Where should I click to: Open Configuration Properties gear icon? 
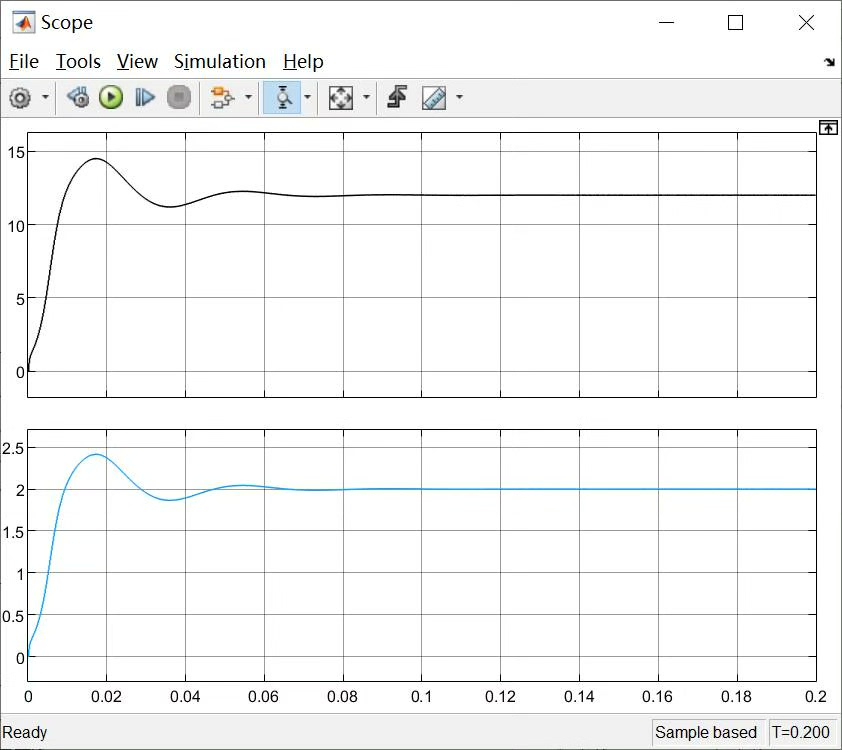tap(20, 98)
